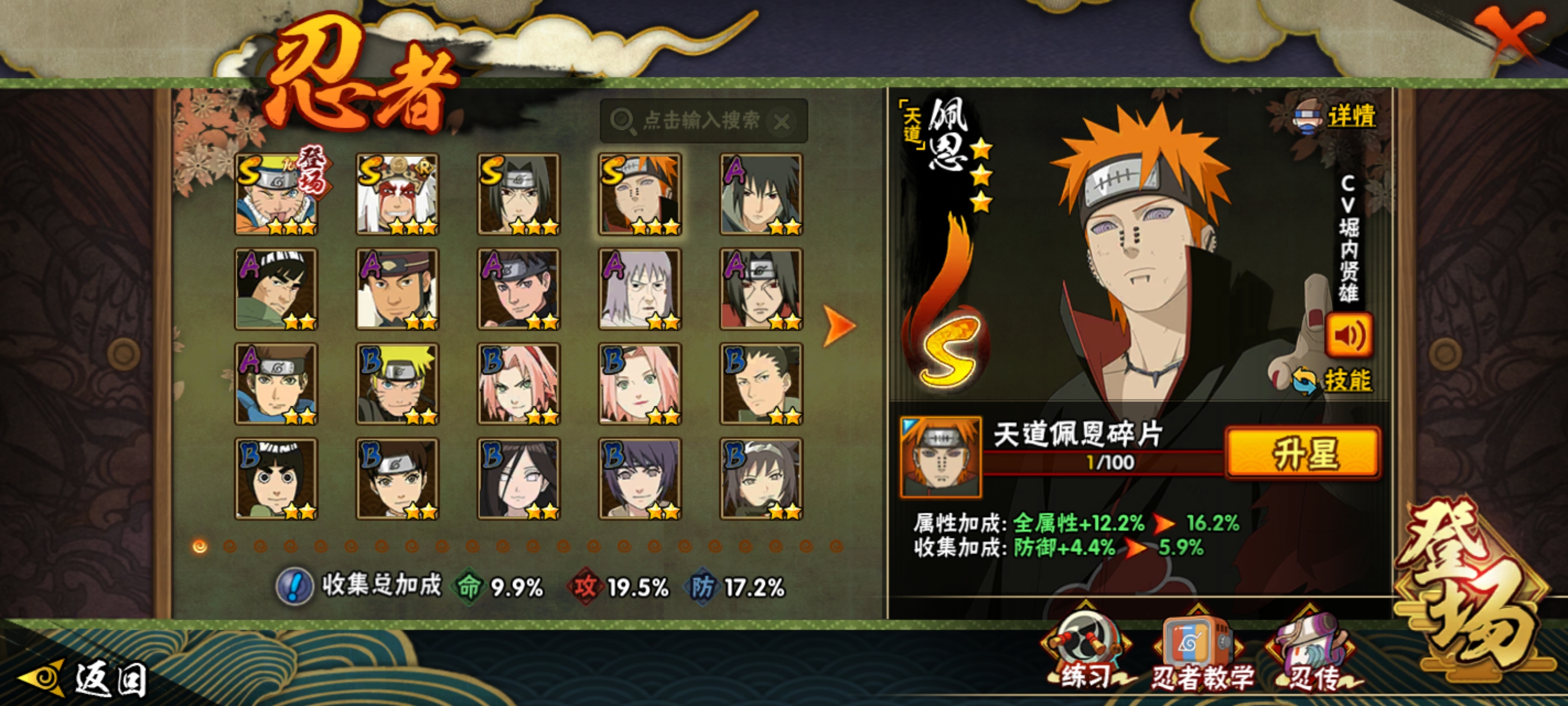This screenshot has height=706, width=1568.
Task: Jump to the second page dot
Action: point(230,546)
